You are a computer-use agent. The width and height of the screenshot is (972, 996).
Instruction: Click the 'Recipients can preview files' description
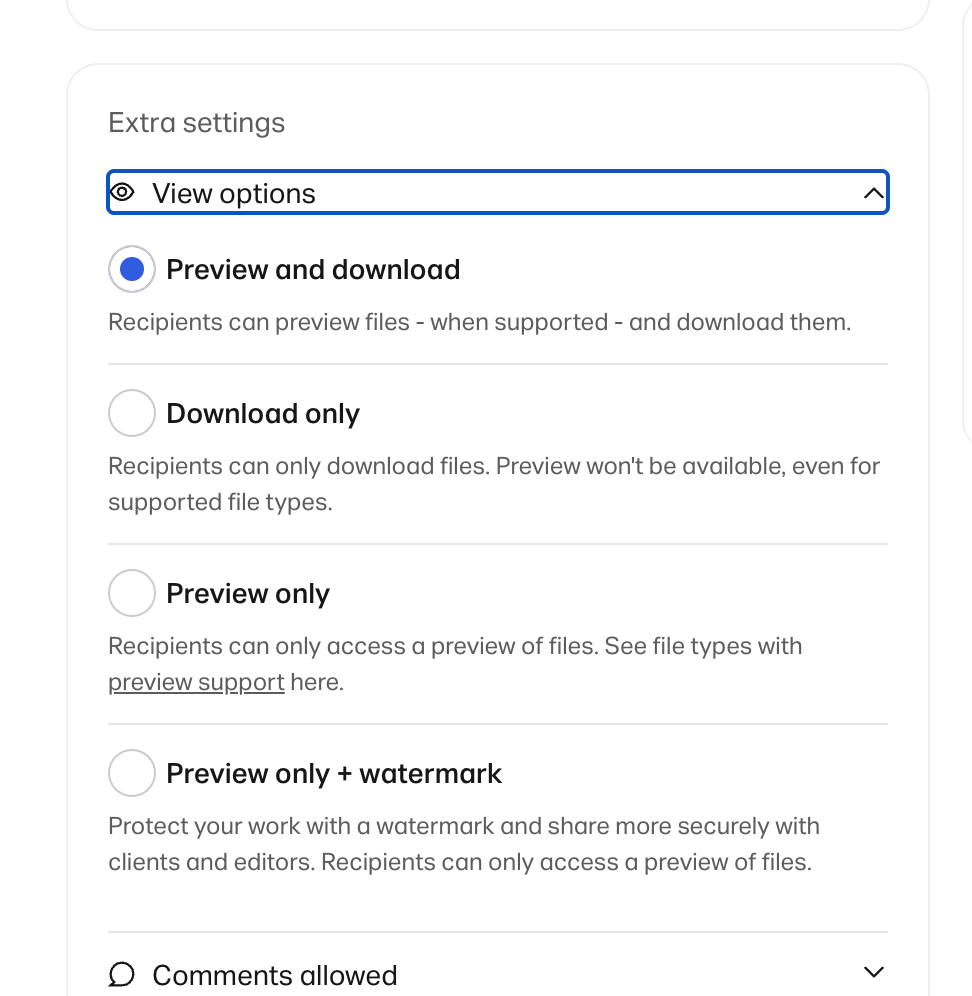[x=479, y=323]
